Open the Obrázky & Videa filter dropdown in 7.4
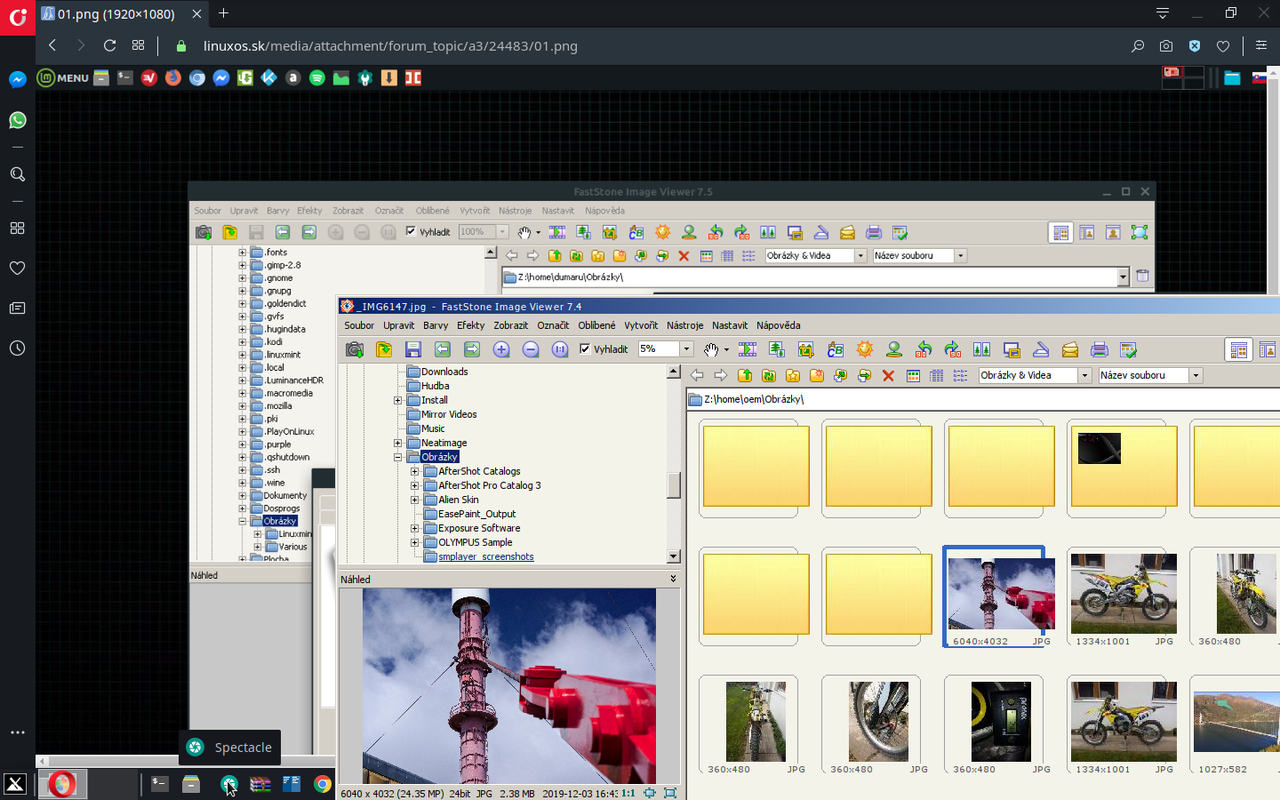 [x=1084, y=376]
